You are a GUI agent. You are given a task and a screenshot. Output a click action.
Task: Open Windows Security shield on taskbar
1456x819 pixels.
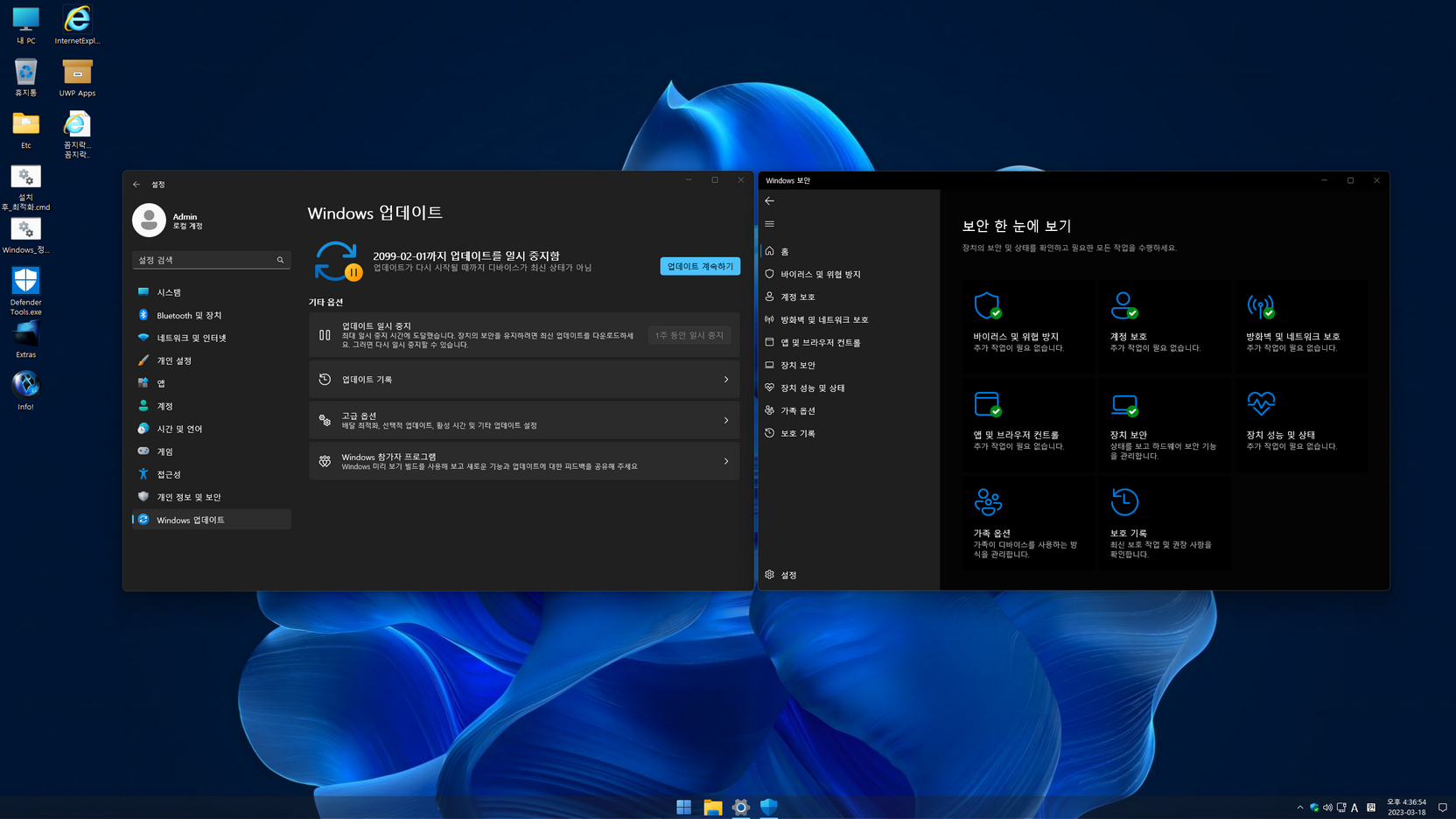pyautogui.click(x=769, y=807)
